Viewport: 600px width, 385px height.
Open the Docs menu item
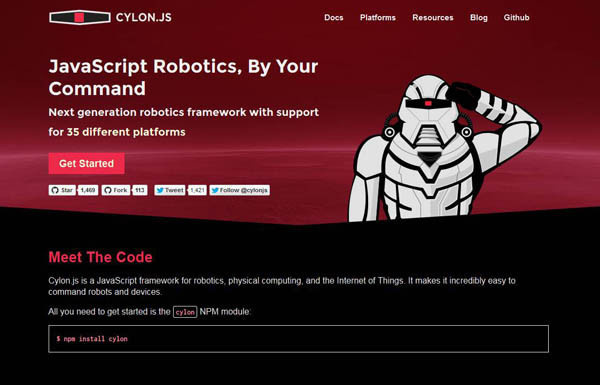click(x=334, y=18)
